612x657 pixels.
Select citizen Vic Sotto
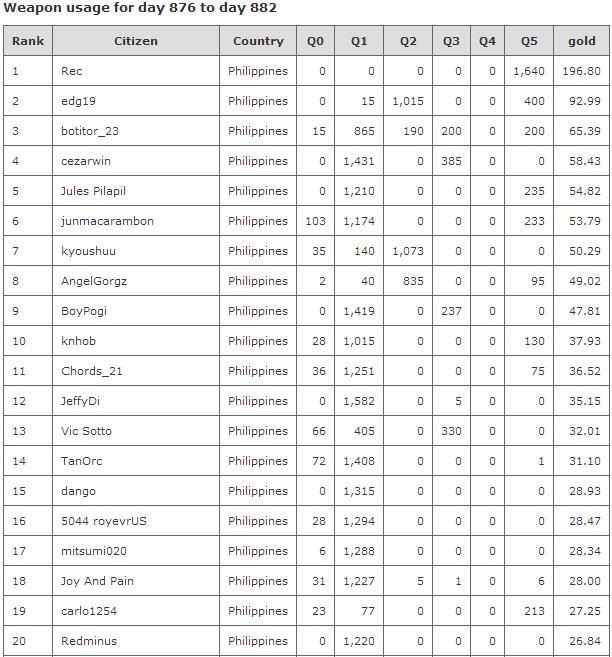[86, 431]
